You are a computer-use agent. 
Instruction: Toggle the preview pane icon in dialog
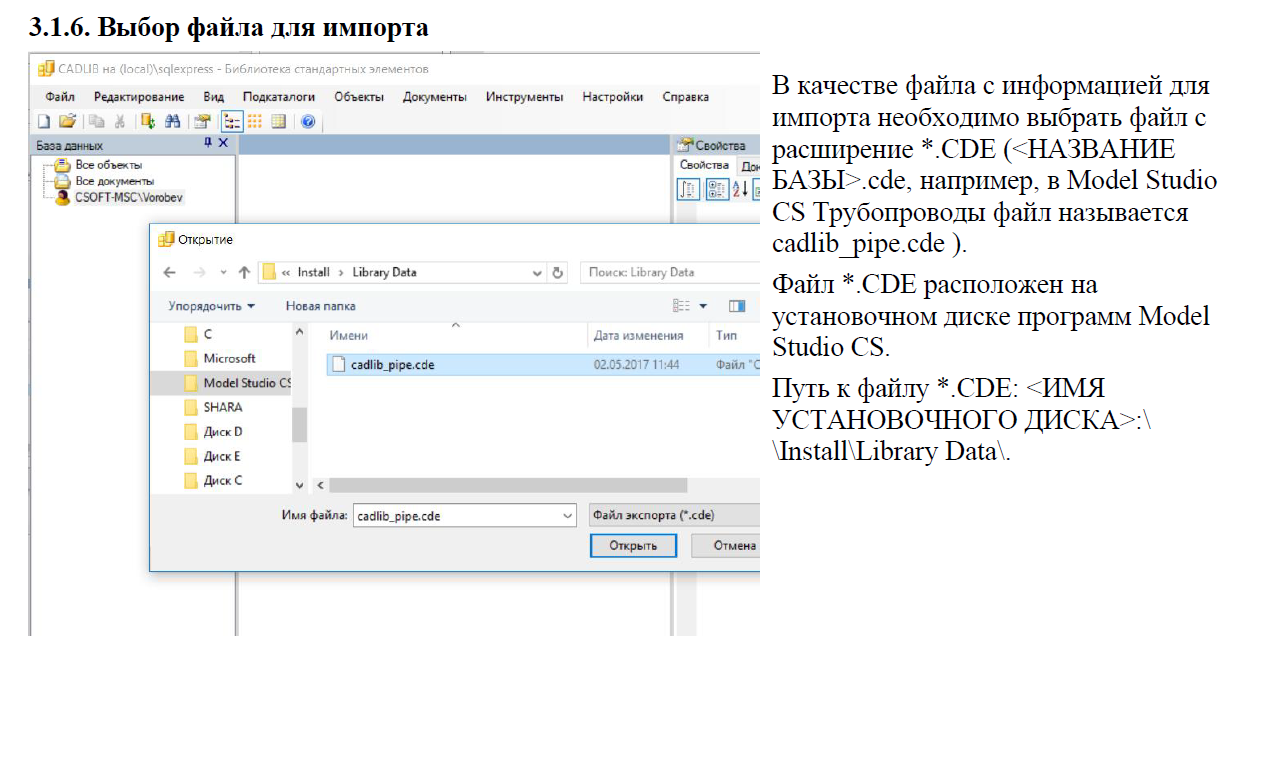tap(737, 306)
